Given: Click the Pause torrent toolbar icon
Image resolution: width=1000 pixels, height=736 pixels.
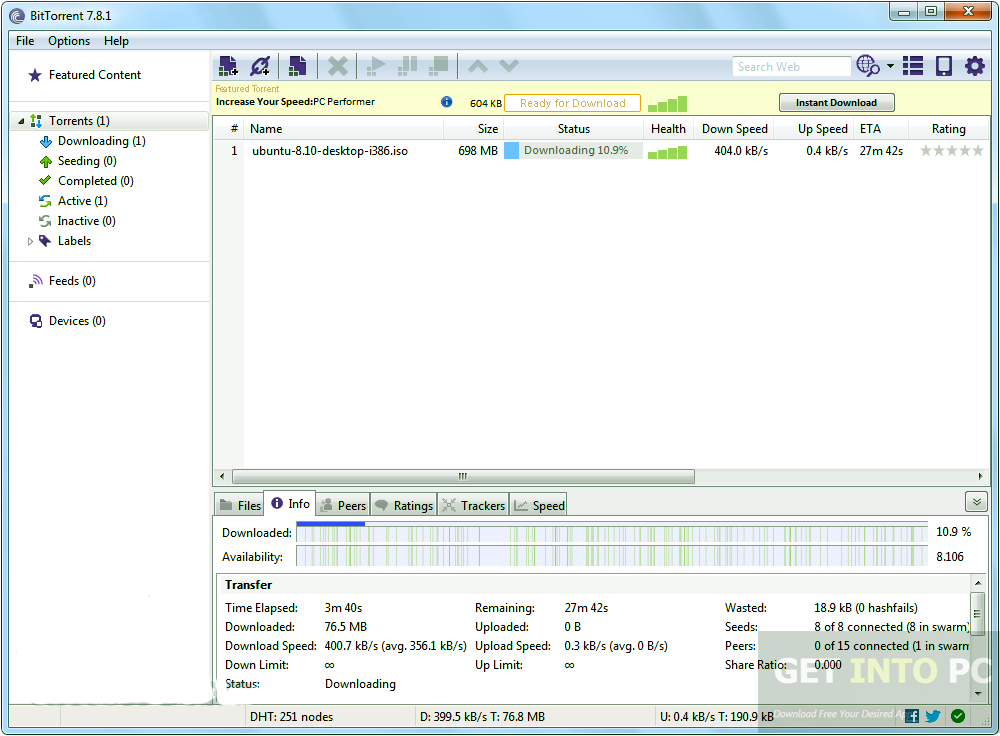Looking at the screenshot, I should [407, 66].
